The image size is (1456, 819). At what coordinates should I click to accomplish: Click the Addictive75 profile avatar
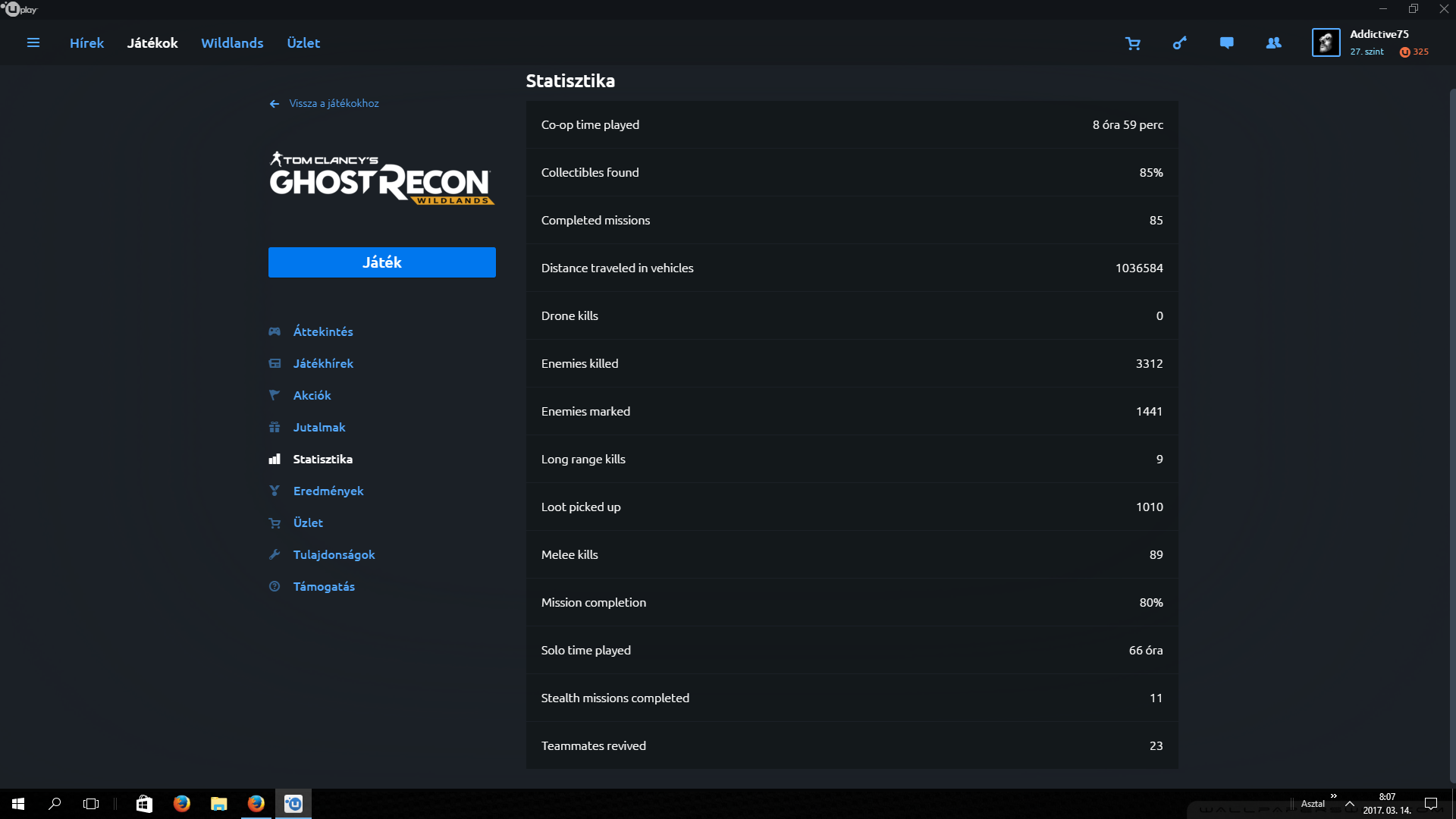(1326, 42)
